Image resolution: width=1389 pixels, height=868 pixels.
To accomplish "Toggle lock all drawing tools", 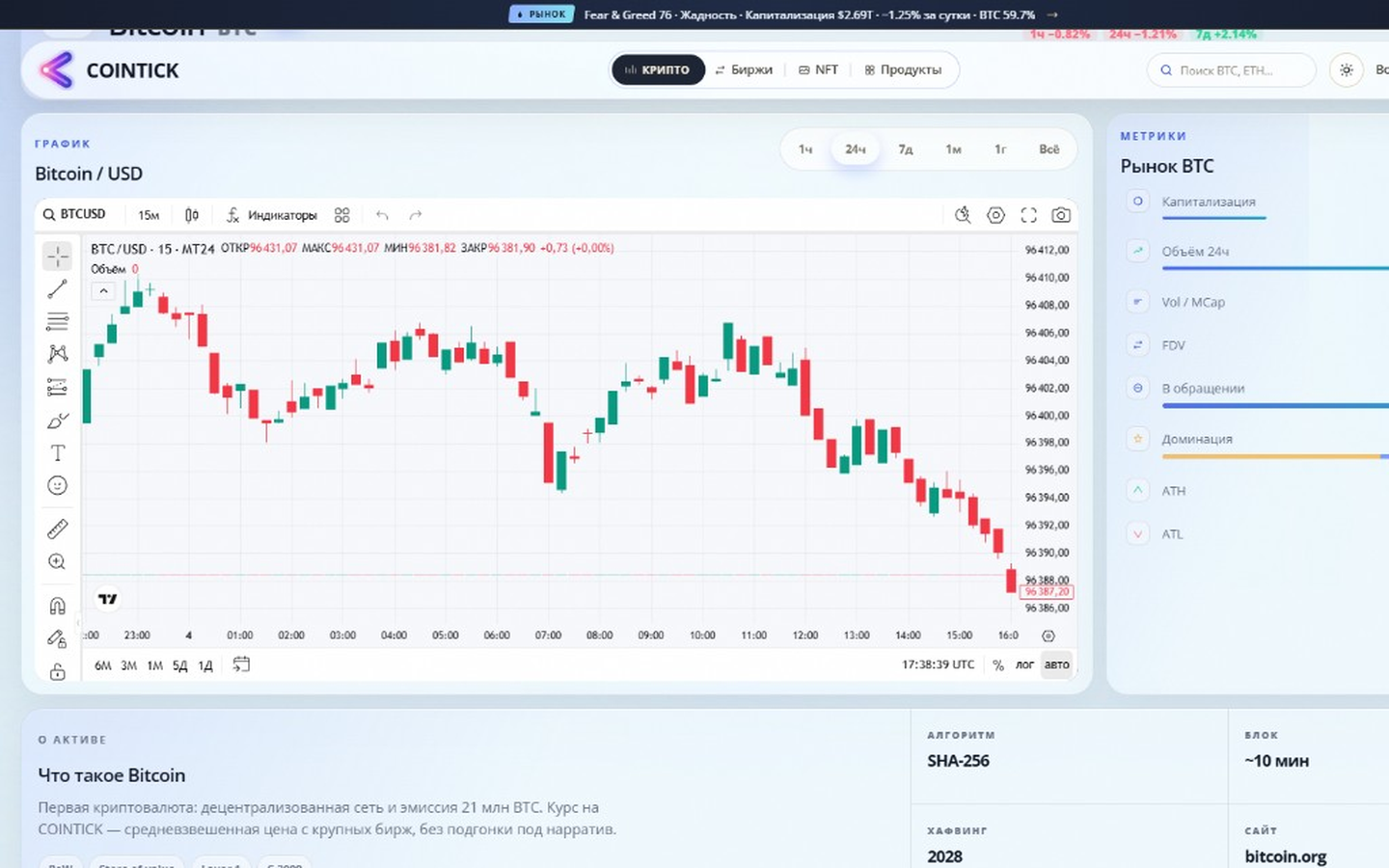I will 58,672.
